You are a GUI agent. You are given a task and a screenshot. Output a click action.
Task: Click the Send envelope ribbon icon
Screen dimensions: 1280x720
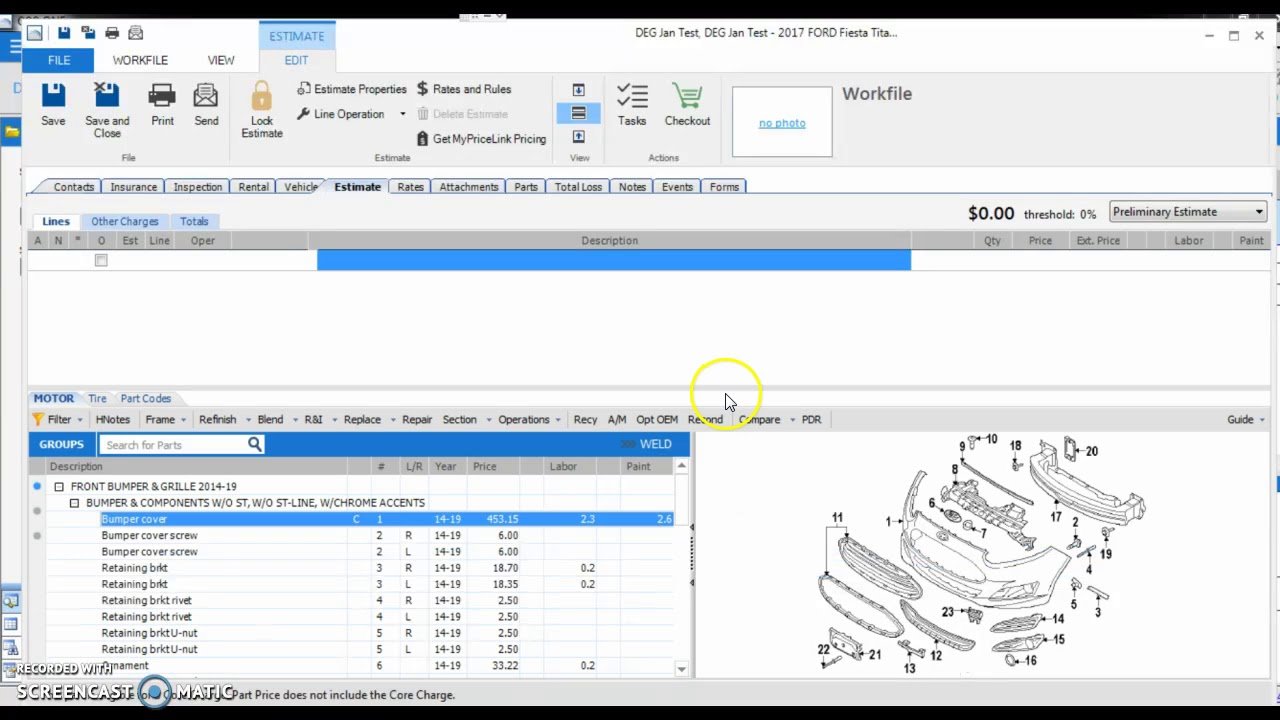tap(206, 96)
